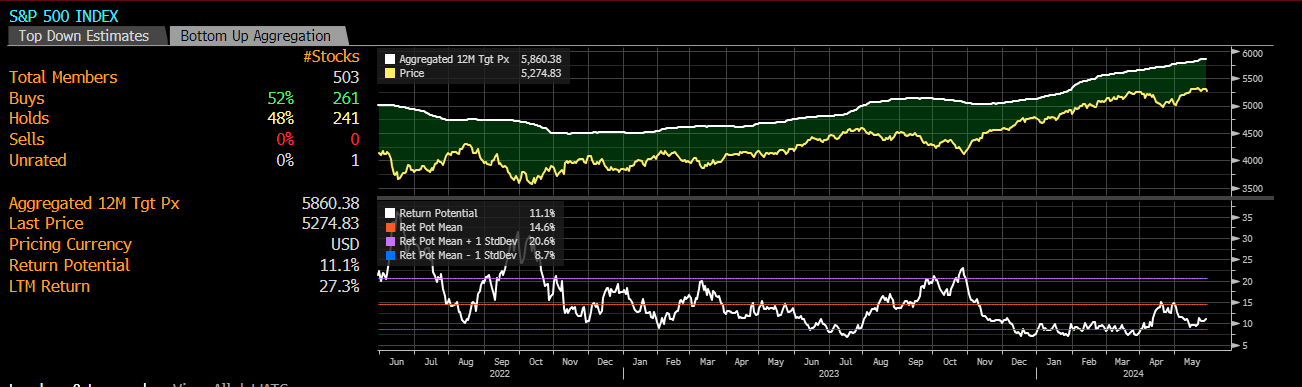Click the LTM Return value 27.3%
Image resolution: width=1302 pixels, height=387 pixels.
pyautogui.click(x=338, y=287)
